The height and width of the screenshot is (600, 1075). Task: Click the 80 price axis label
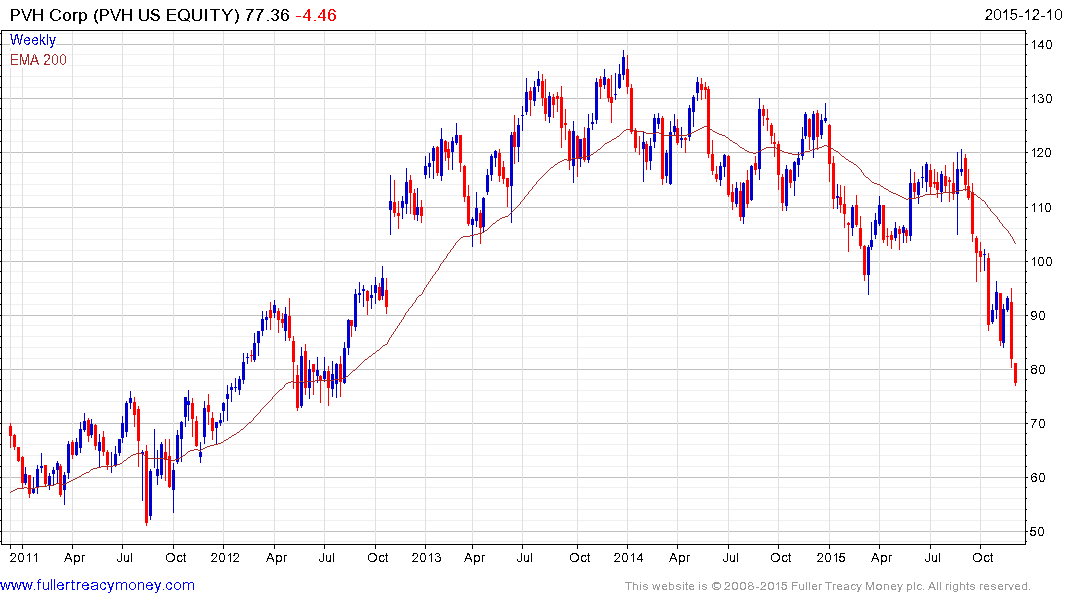[x=1038, y=370]
